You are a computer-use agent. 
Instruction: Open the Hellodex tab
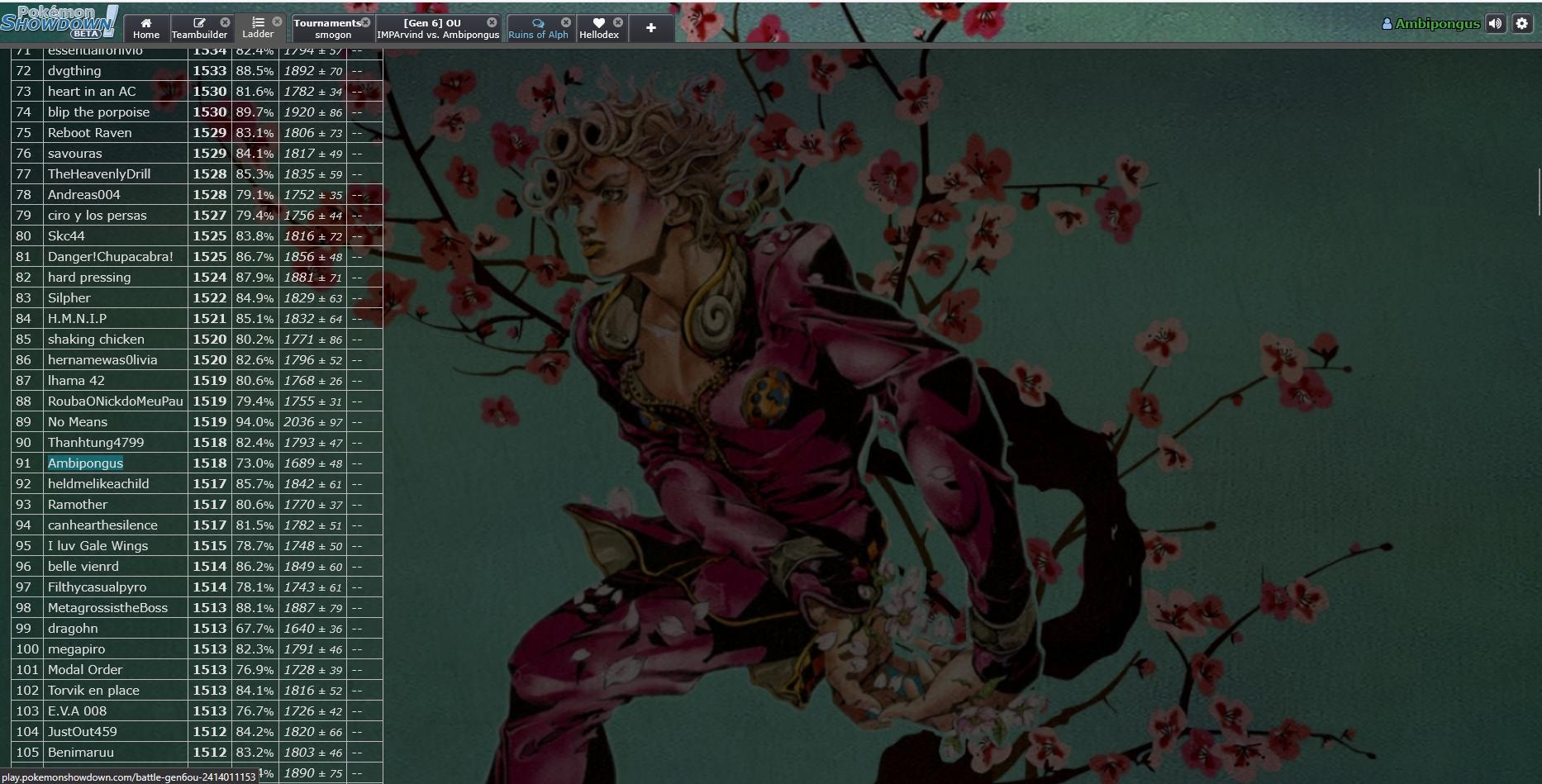(599, 28)
